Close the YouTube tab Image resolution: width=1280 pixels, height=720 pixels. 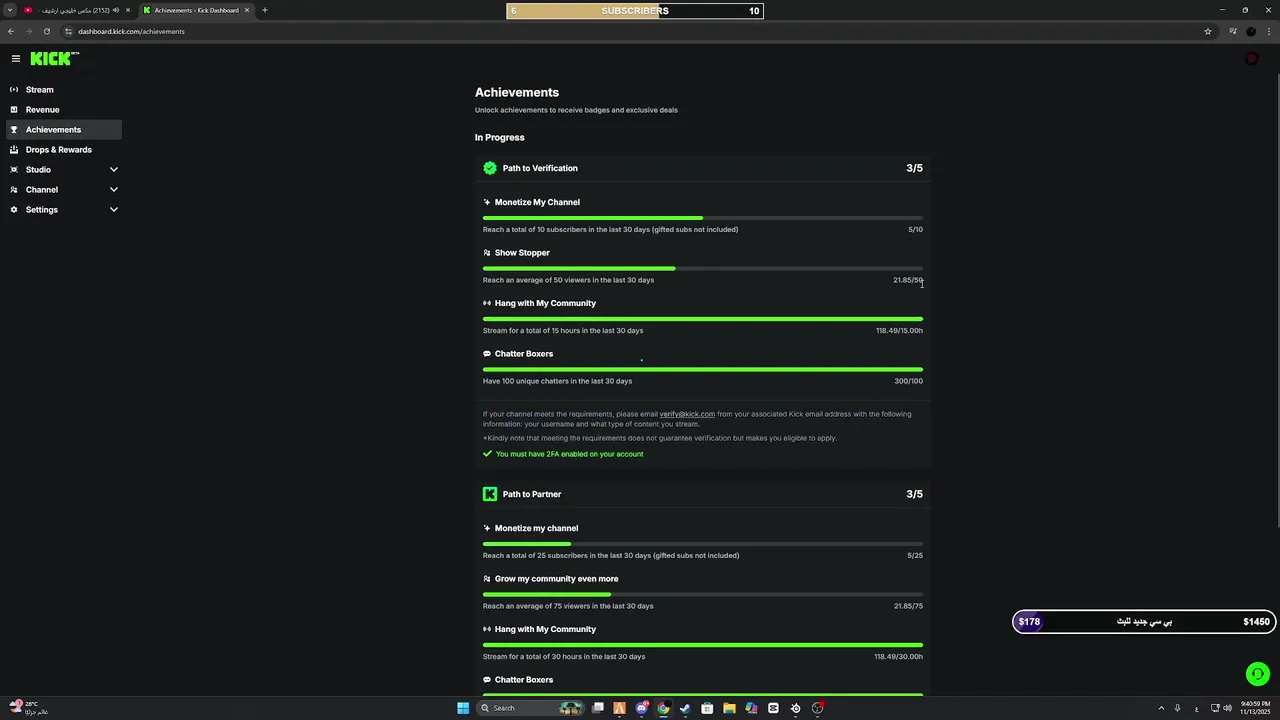point(128,10)
